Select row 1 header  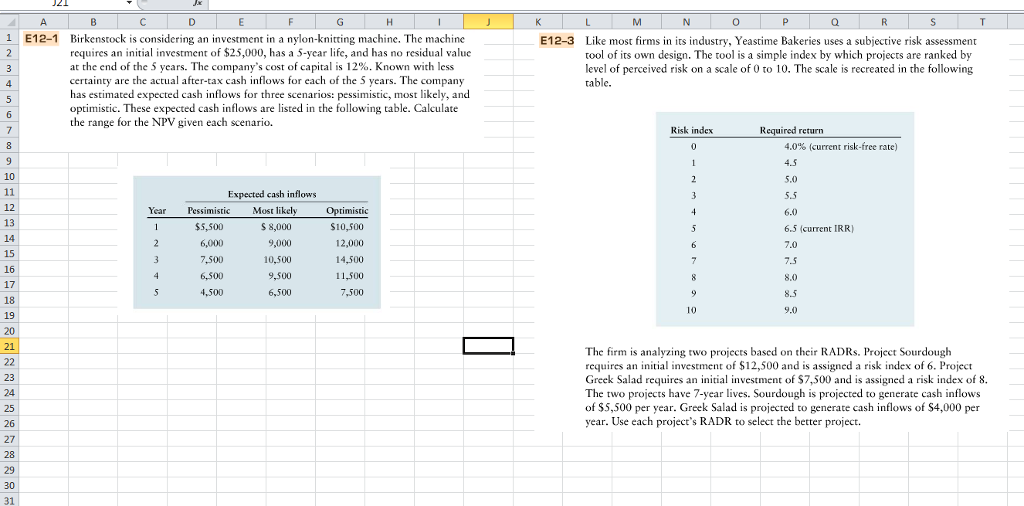pos(9,39)
